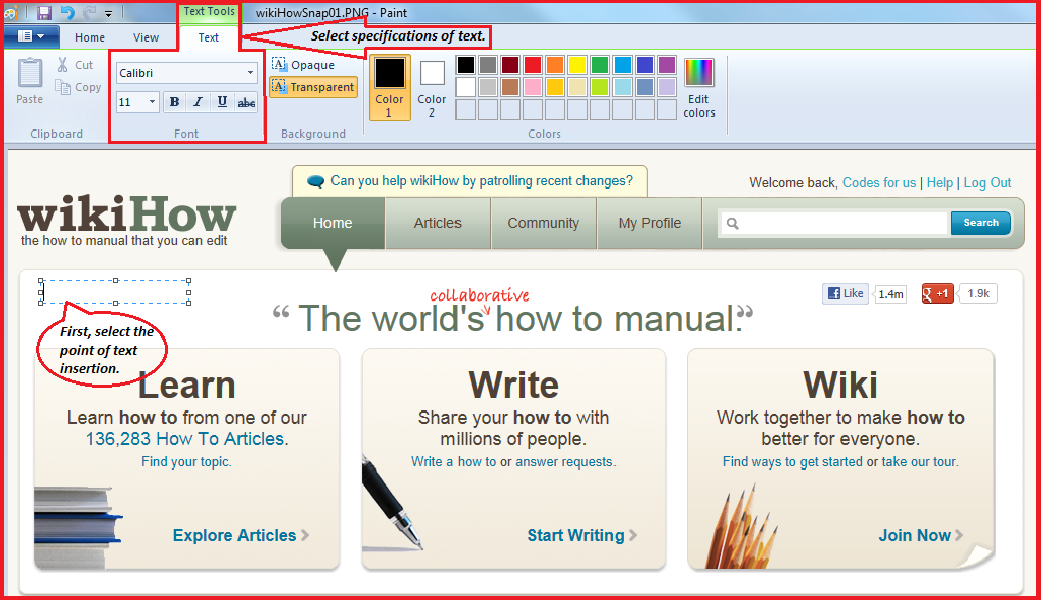Pick the purple color swatch
The image size is (1041, 600).
tap(667, 64)
